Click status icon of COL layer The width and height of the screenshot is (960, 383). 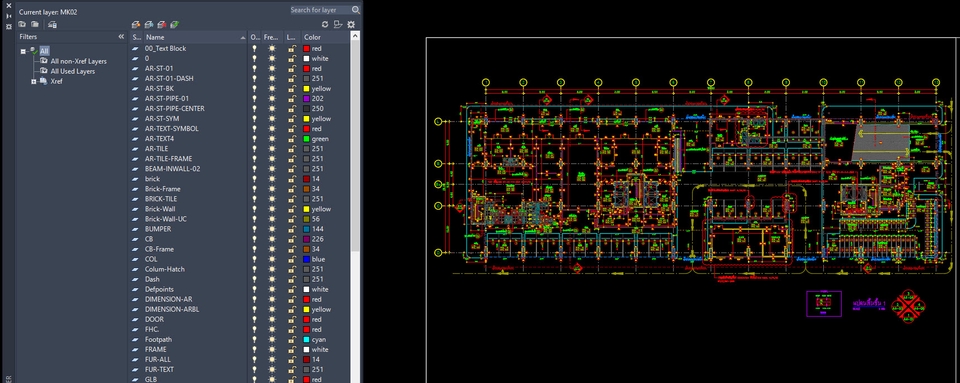136,259
